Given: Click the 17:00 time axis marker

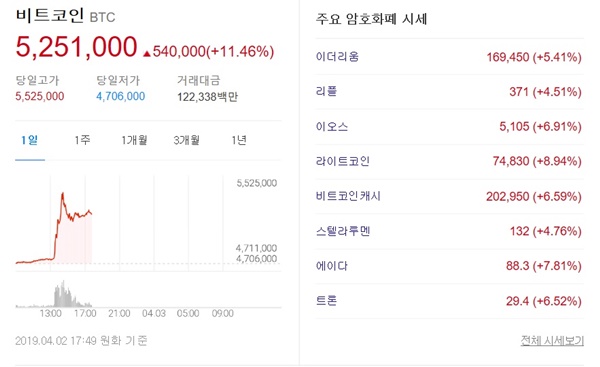Looking at the screenshot, I should [x=85, y=313].
